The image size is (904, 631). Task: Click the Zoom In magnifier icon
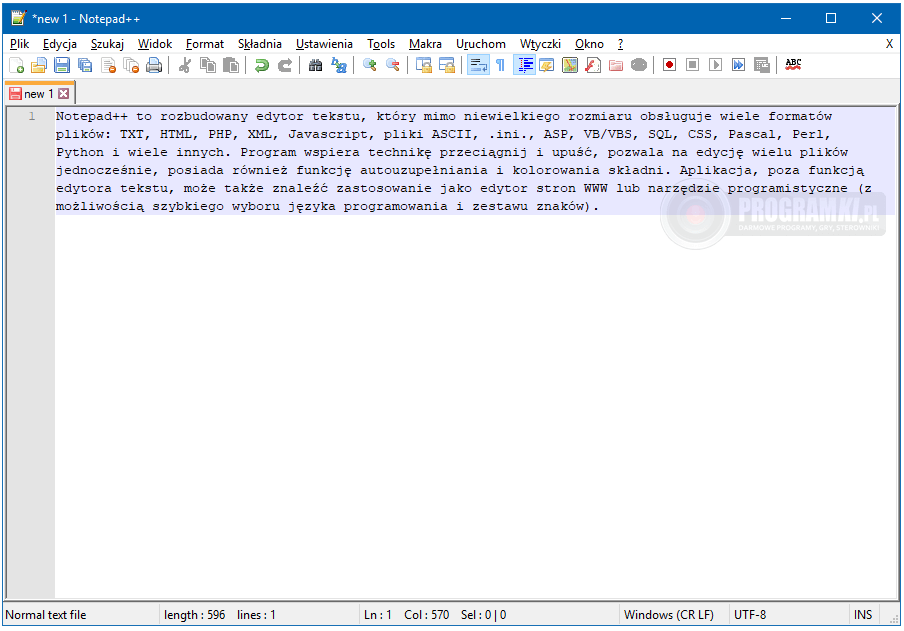click(370, 65)
